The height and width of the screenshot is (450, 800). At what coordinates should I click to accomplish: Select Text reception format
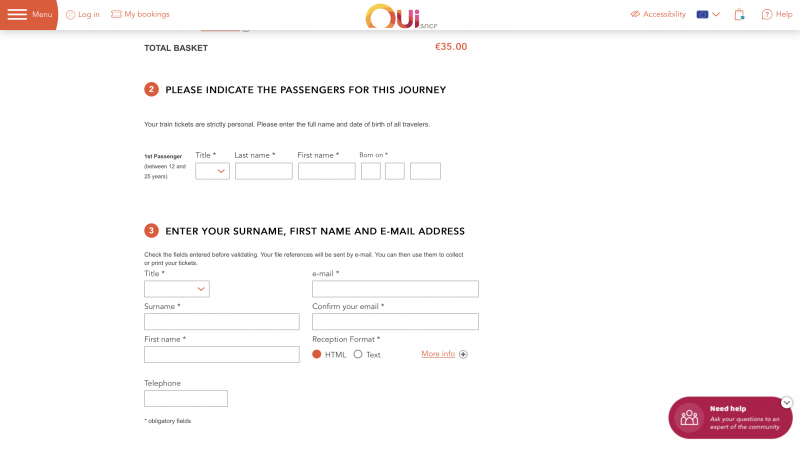click(x=358, y=354)
